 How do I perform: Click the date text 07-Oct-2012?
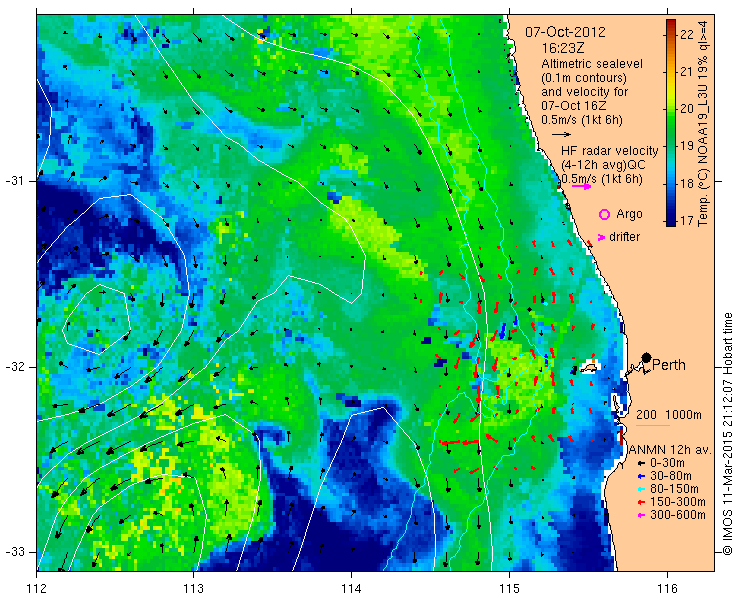coord(565,32)
